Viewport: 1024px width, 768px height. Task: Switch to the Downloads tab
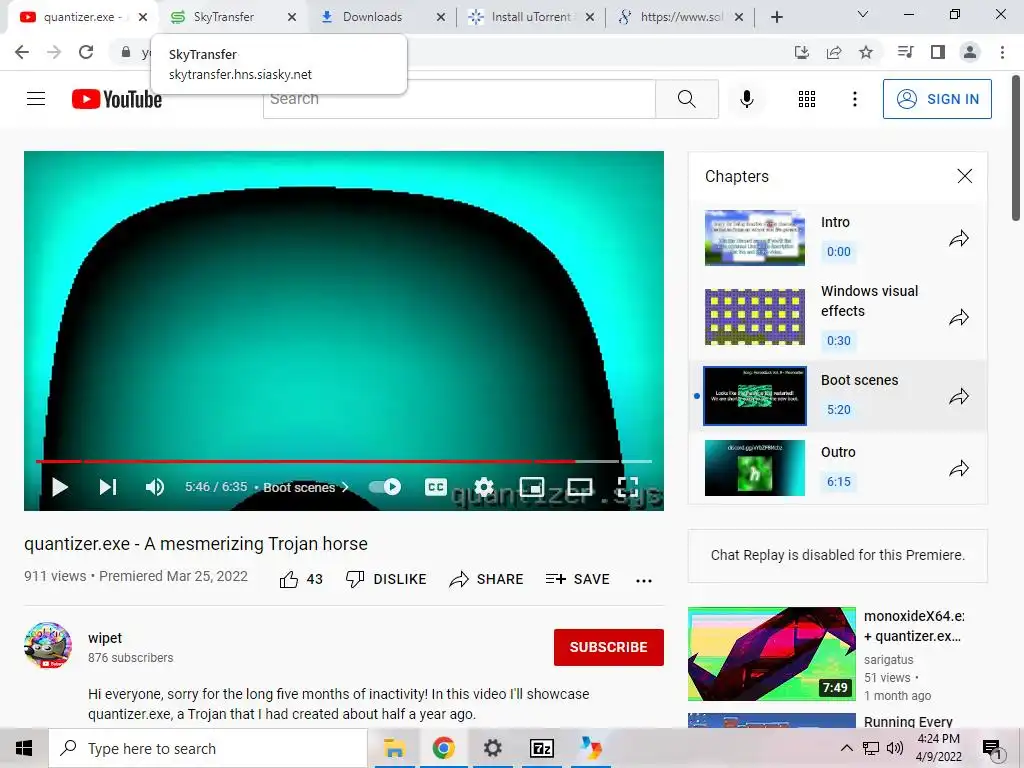point(372,17)
